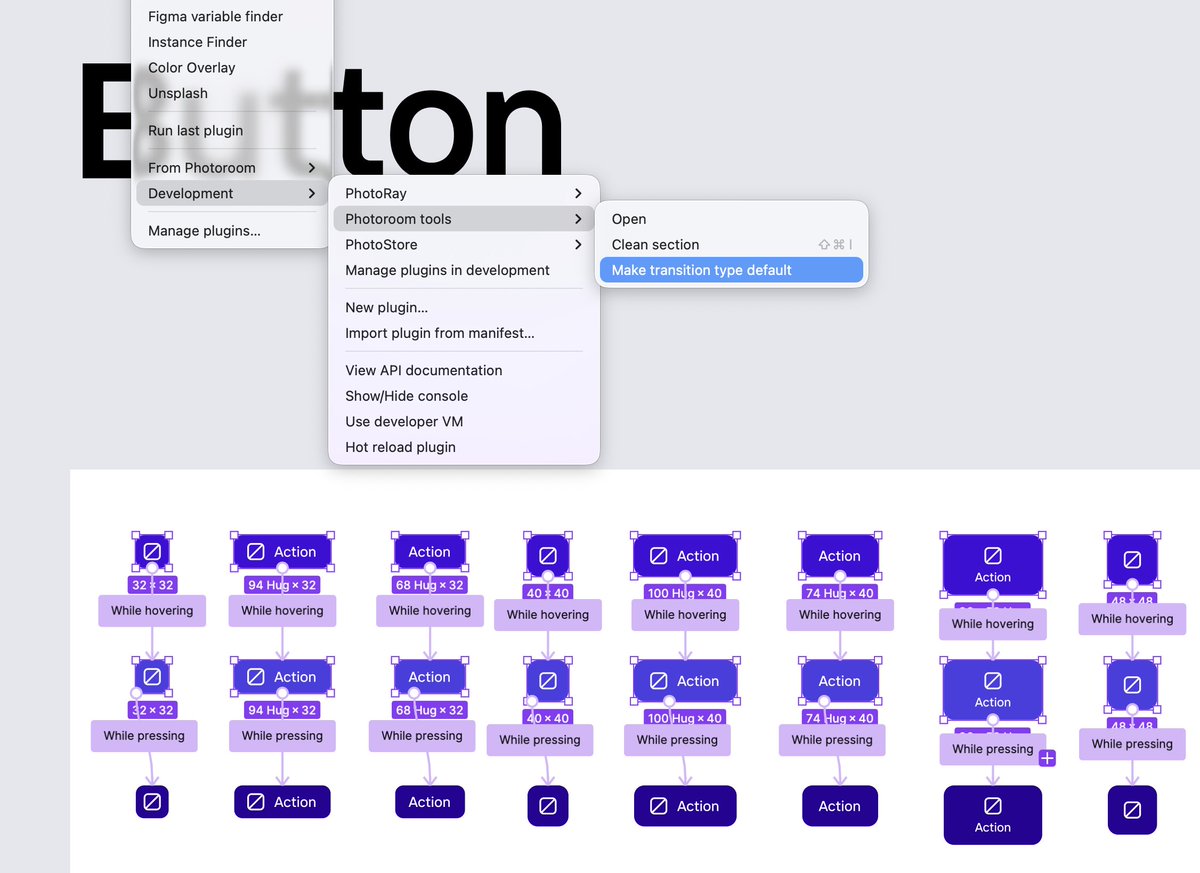
Task: Click While hovering label under 74 Hug × 40
Action: coord(840,615)
